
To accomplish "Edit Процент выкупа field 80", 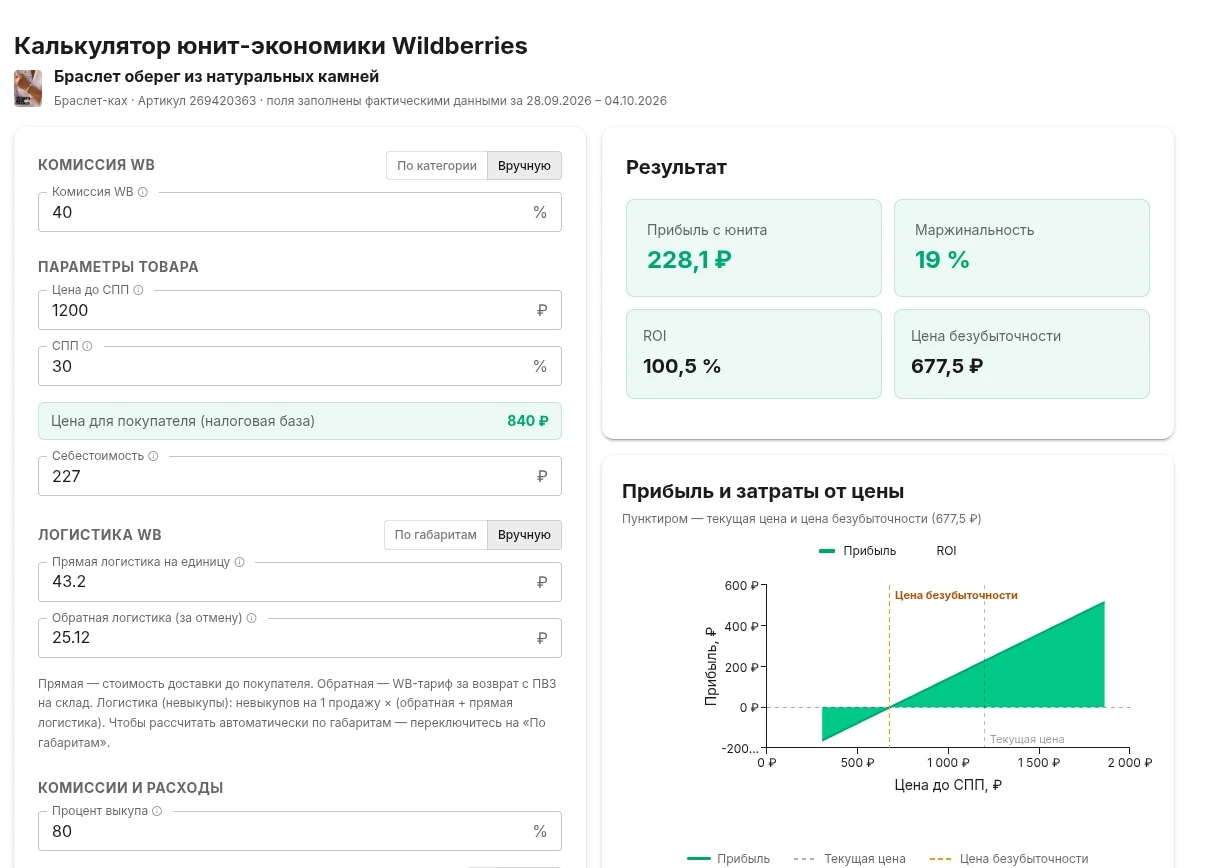I will tap(300, 831).
